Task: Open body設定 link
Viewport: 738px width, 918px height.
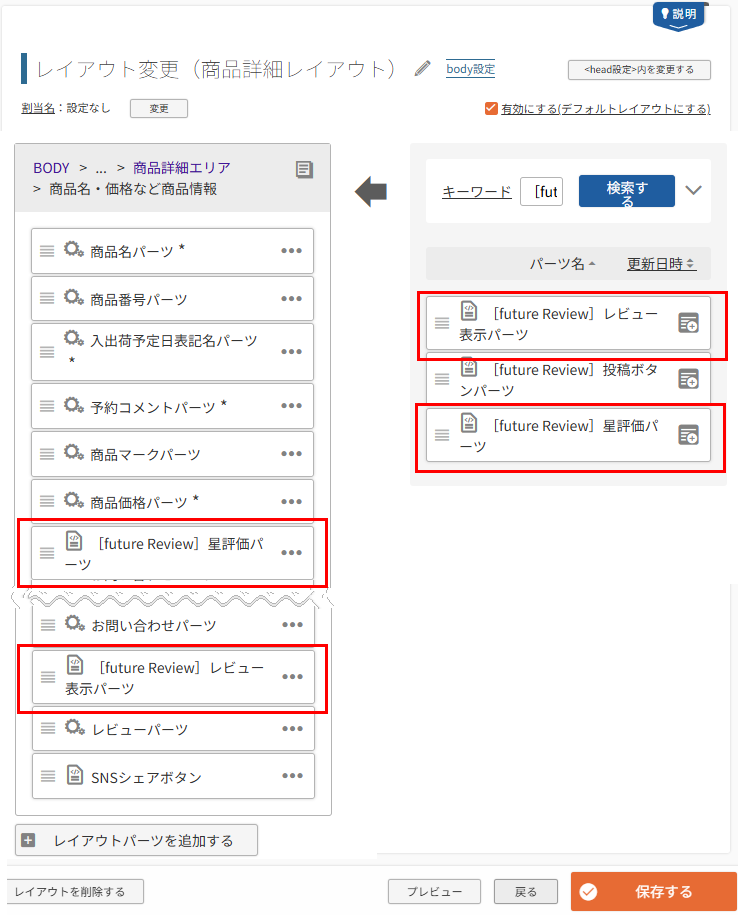Action: coord(471,69)
